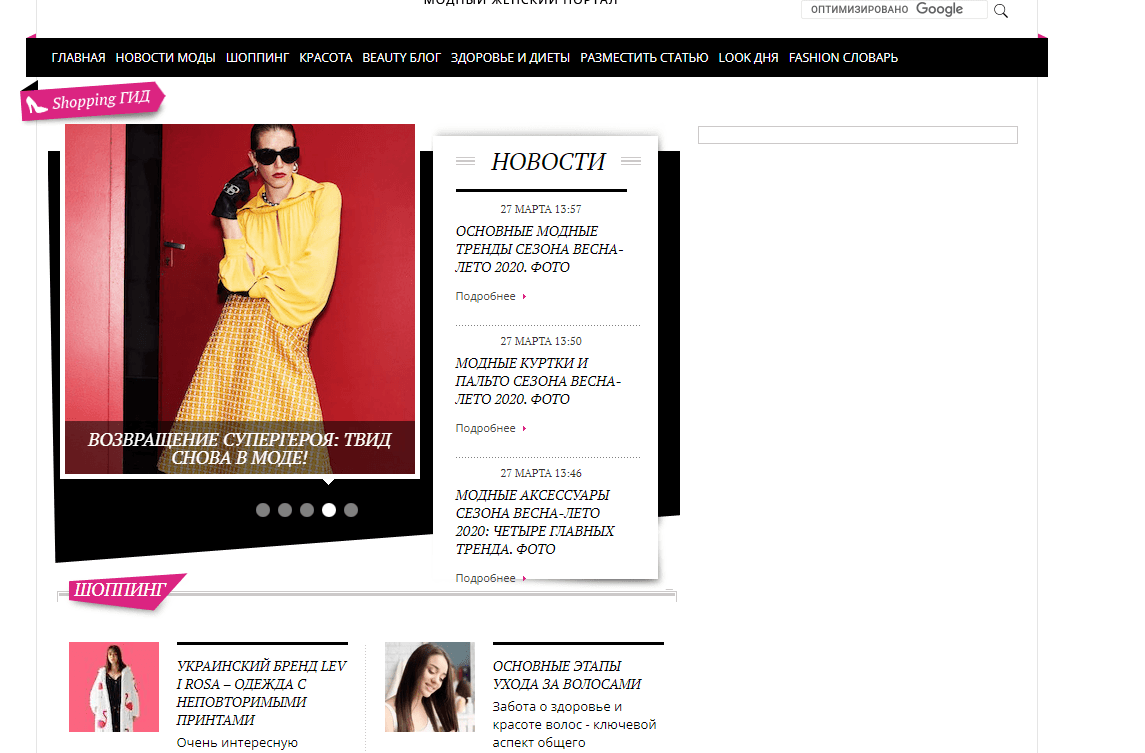Click the НОВОСТИ section heading

[548, 161]
